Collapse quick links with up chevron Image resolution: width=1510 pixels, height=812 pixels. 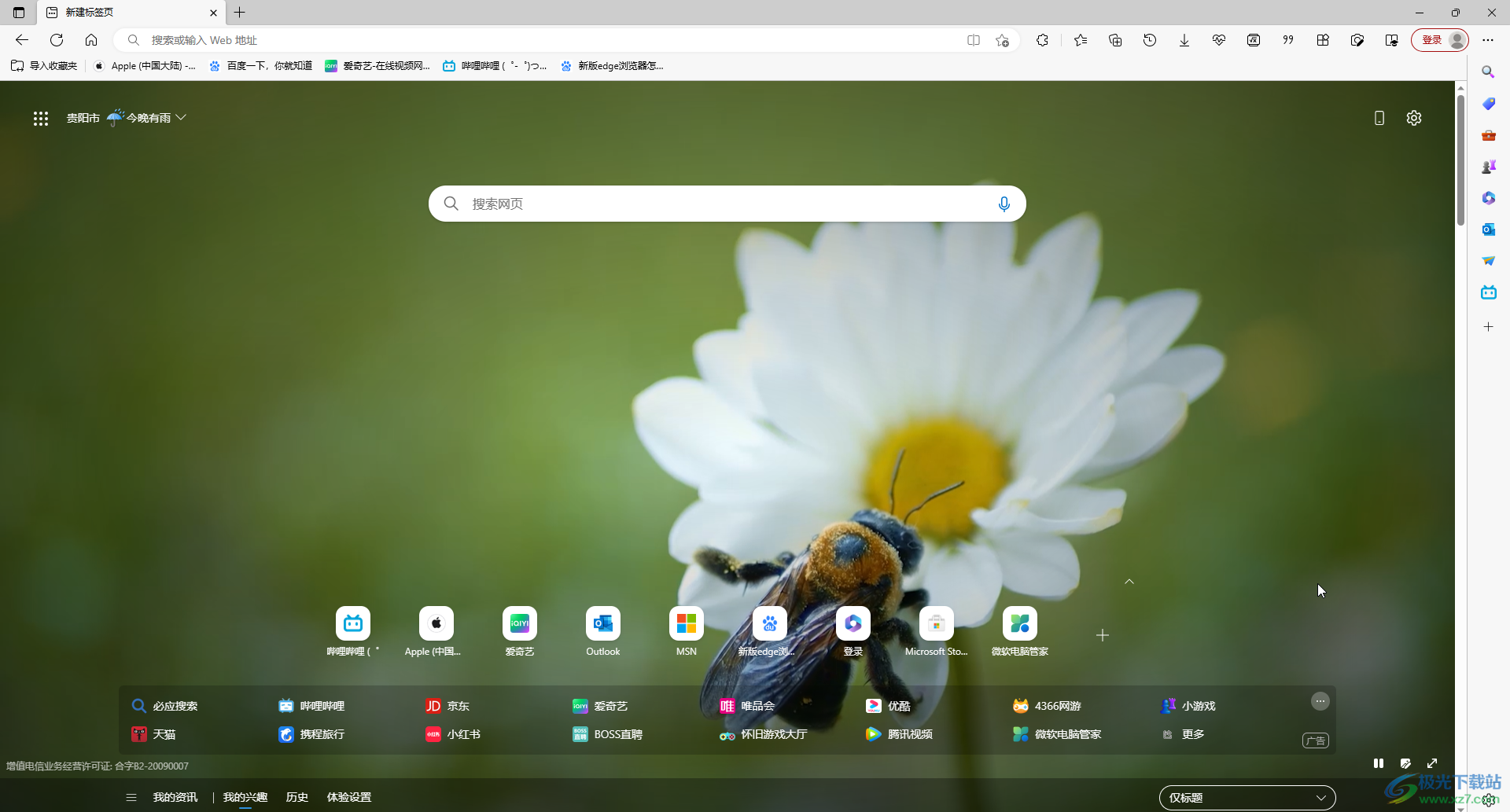point(1129,582)
